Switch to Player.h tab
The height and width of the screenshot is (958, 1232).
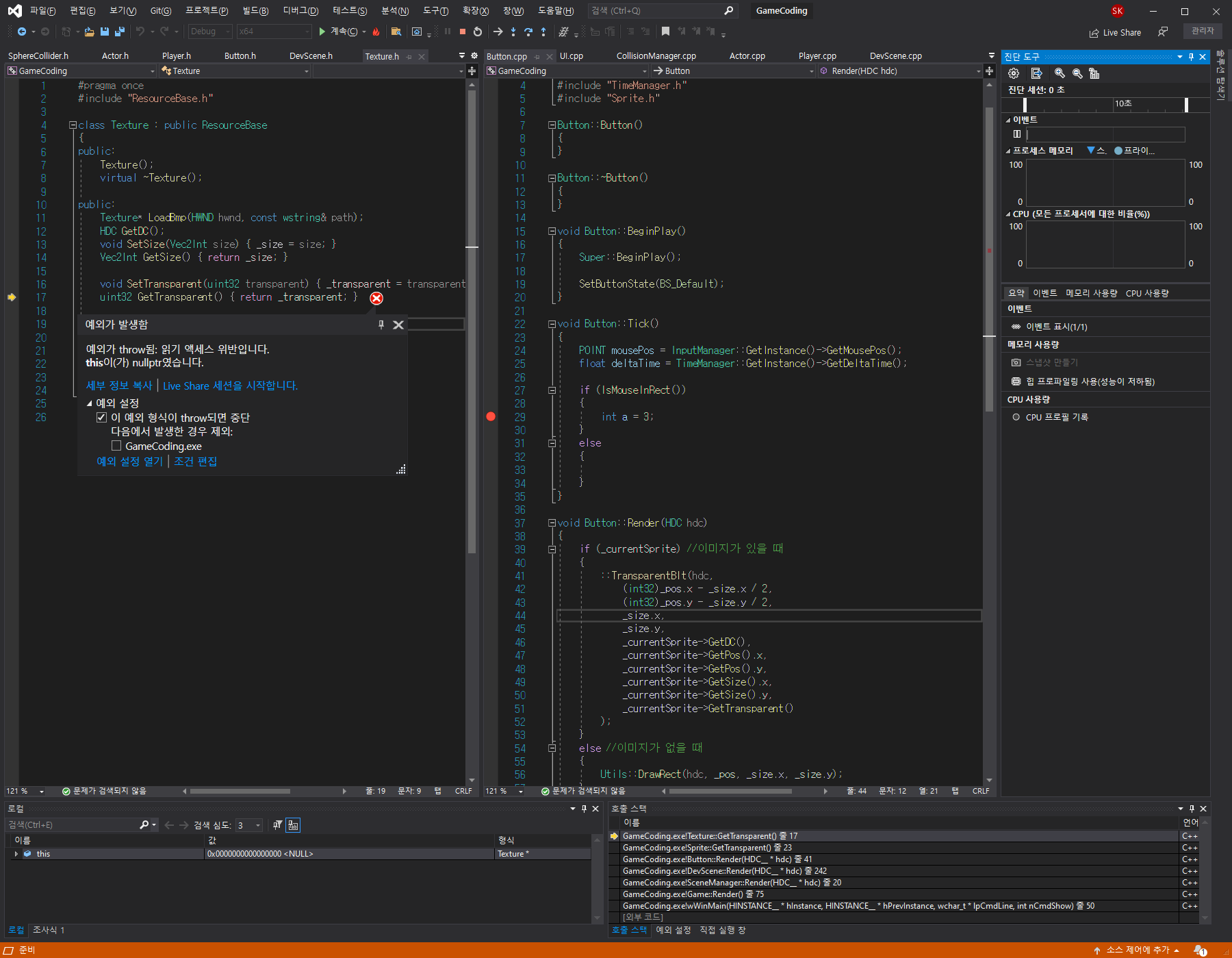[177, 55]
